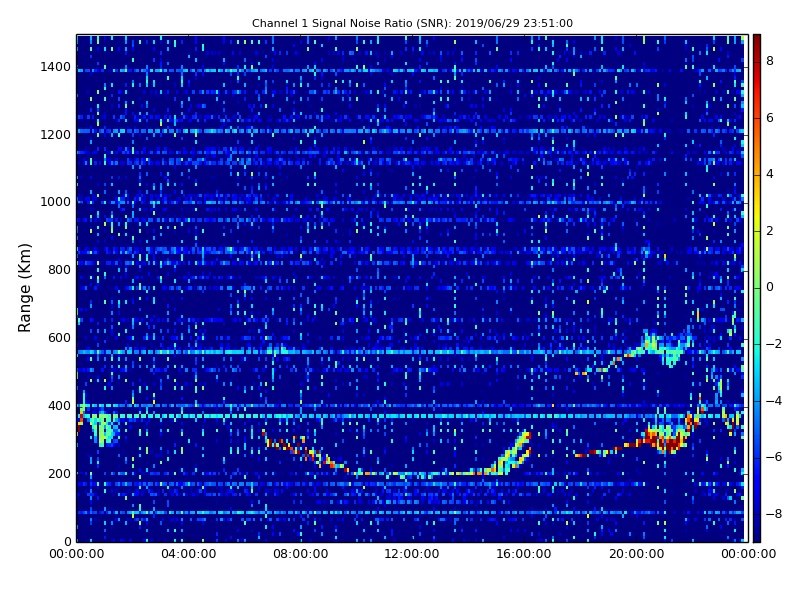Click the 08:00:00 time tick label
Image resolution: width=800 pixels, height=600 pixels.
(301, 554)
